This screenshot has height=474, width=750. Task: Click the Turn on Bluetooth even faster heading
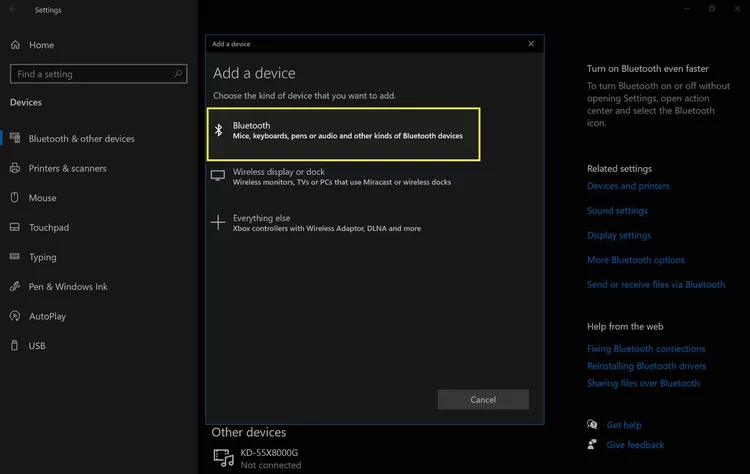[648, 69]
